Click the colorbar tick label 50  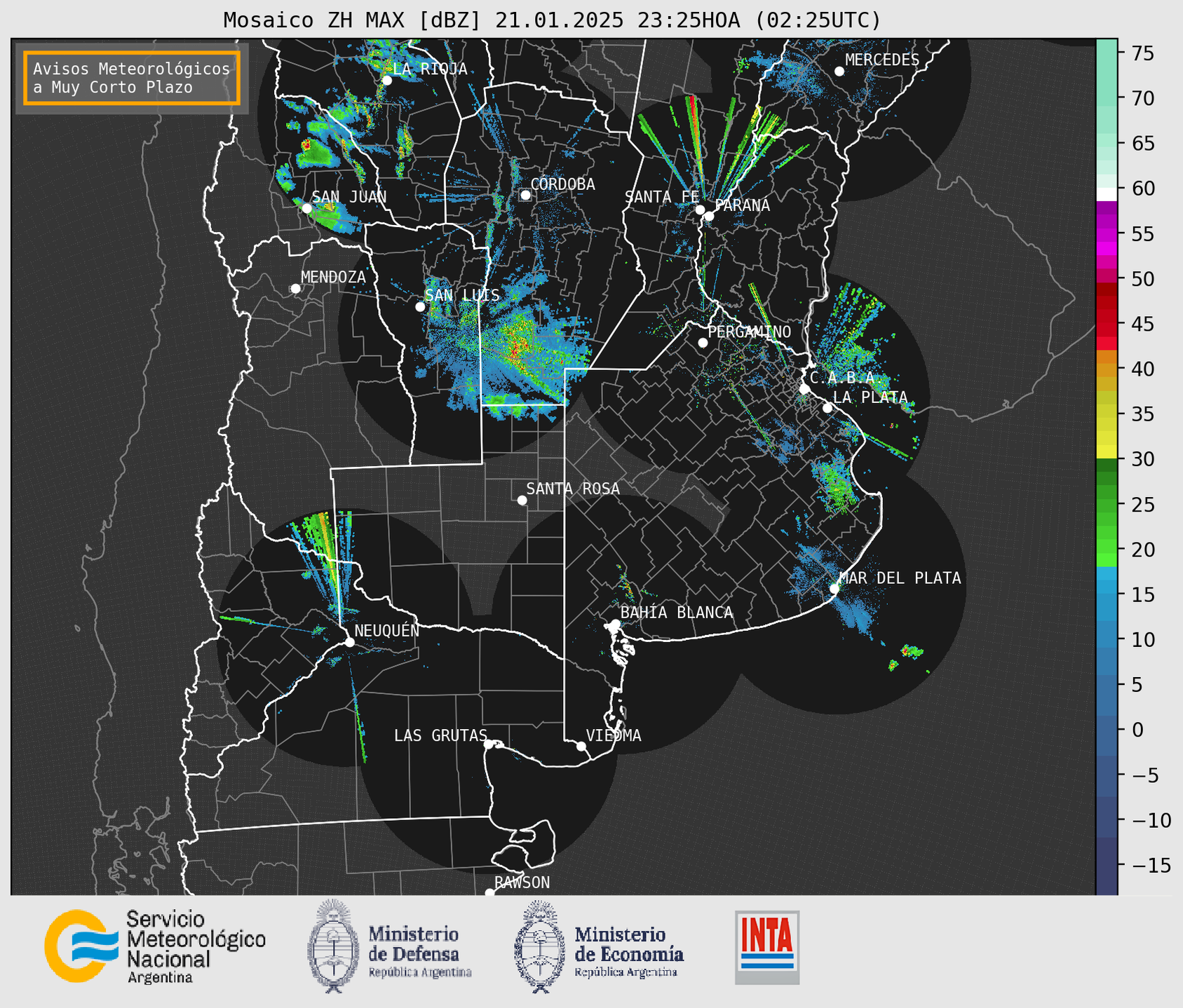(1142, 279)
